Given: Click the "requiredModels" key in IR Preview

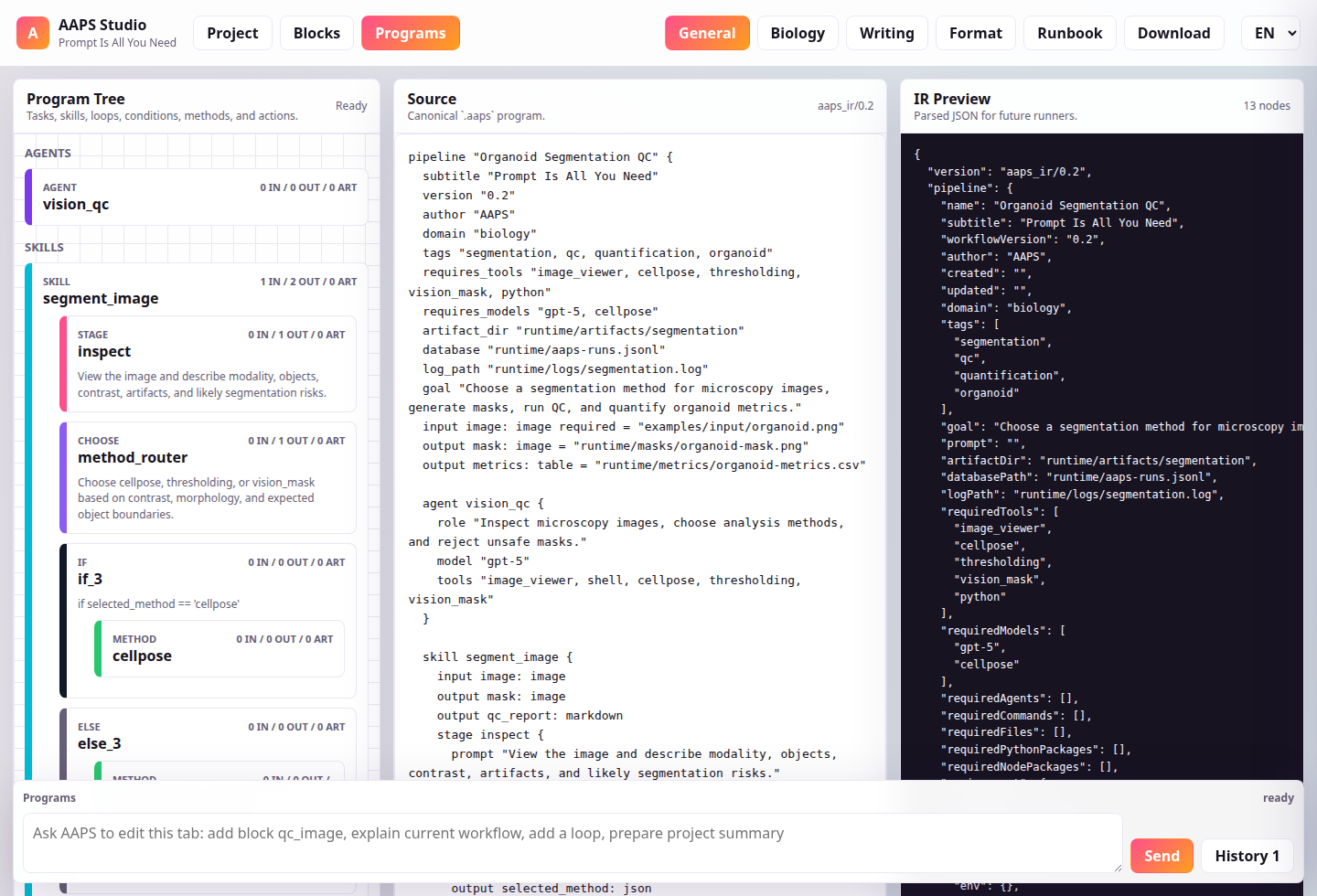Looking at the screenshot, I should pos(995,630).
